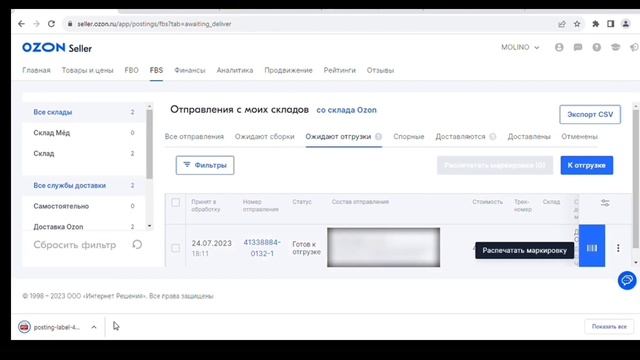Viewport: 640px width, 360px height.
Task: Select the Доставка Ozon delivery filter
Action: coord(84,227)
